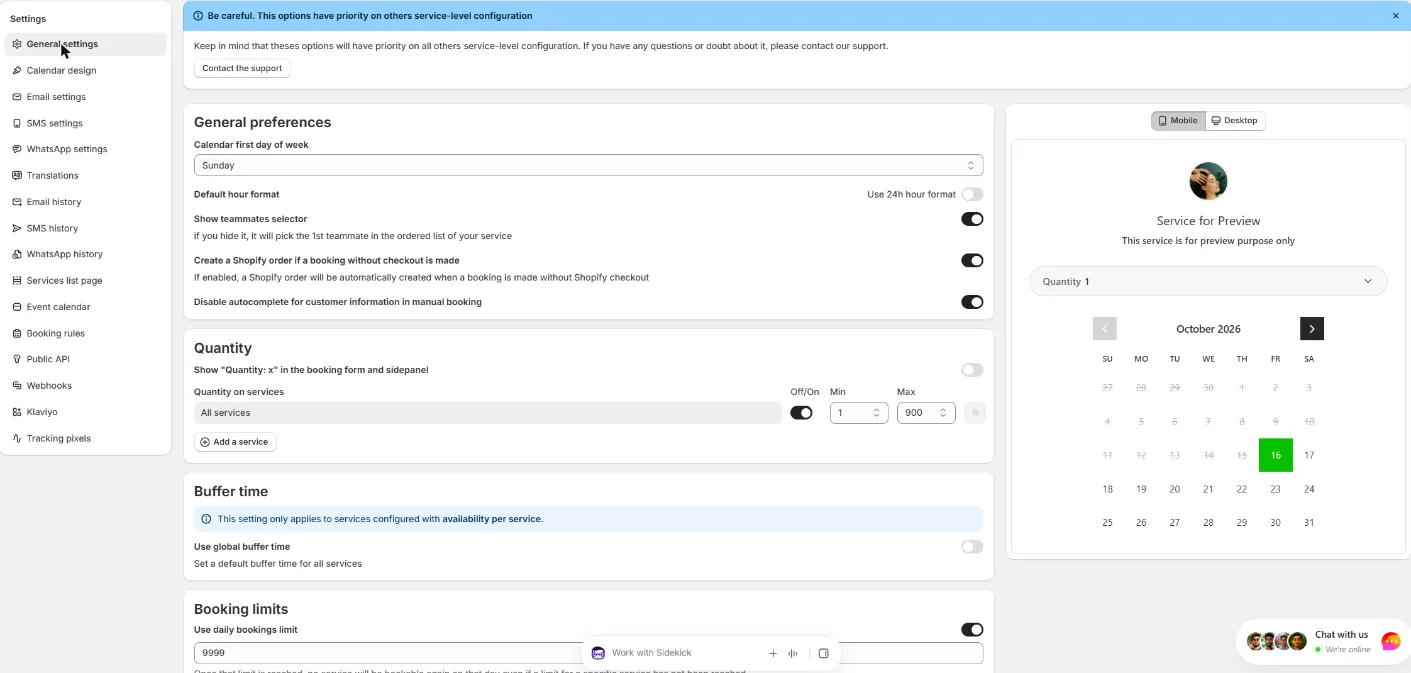1411x673 pixels.
Task: Click the Min quantity stepper field
Action: click(859, 413)
